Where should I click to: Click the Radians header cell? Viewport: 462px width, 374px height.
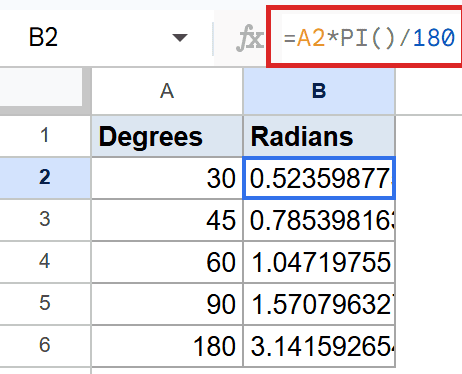click(319, 136)
